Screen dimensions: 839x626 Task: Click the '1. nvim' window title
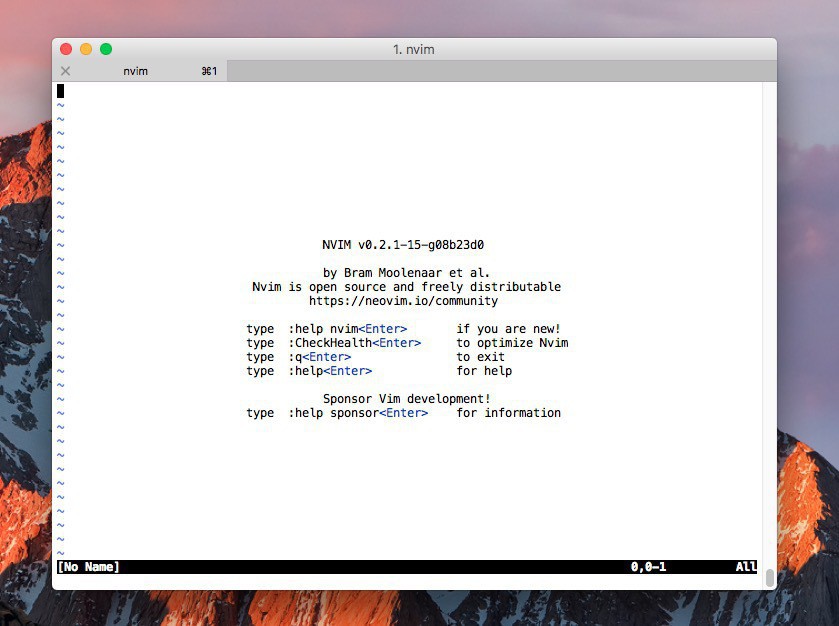414,50
